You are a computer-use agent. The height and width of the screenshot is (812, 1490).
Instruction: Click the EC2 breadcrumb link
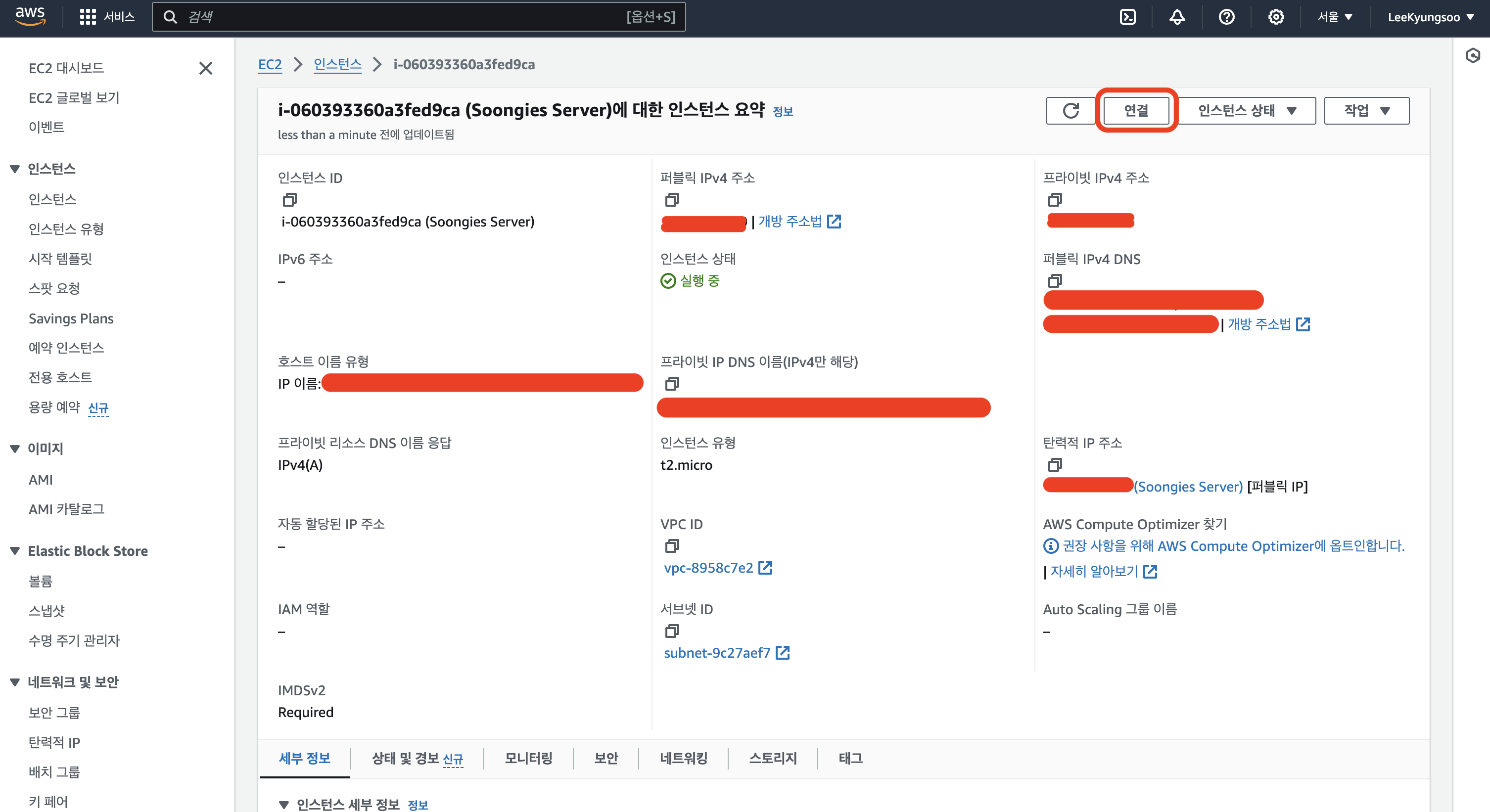[270, 64]
